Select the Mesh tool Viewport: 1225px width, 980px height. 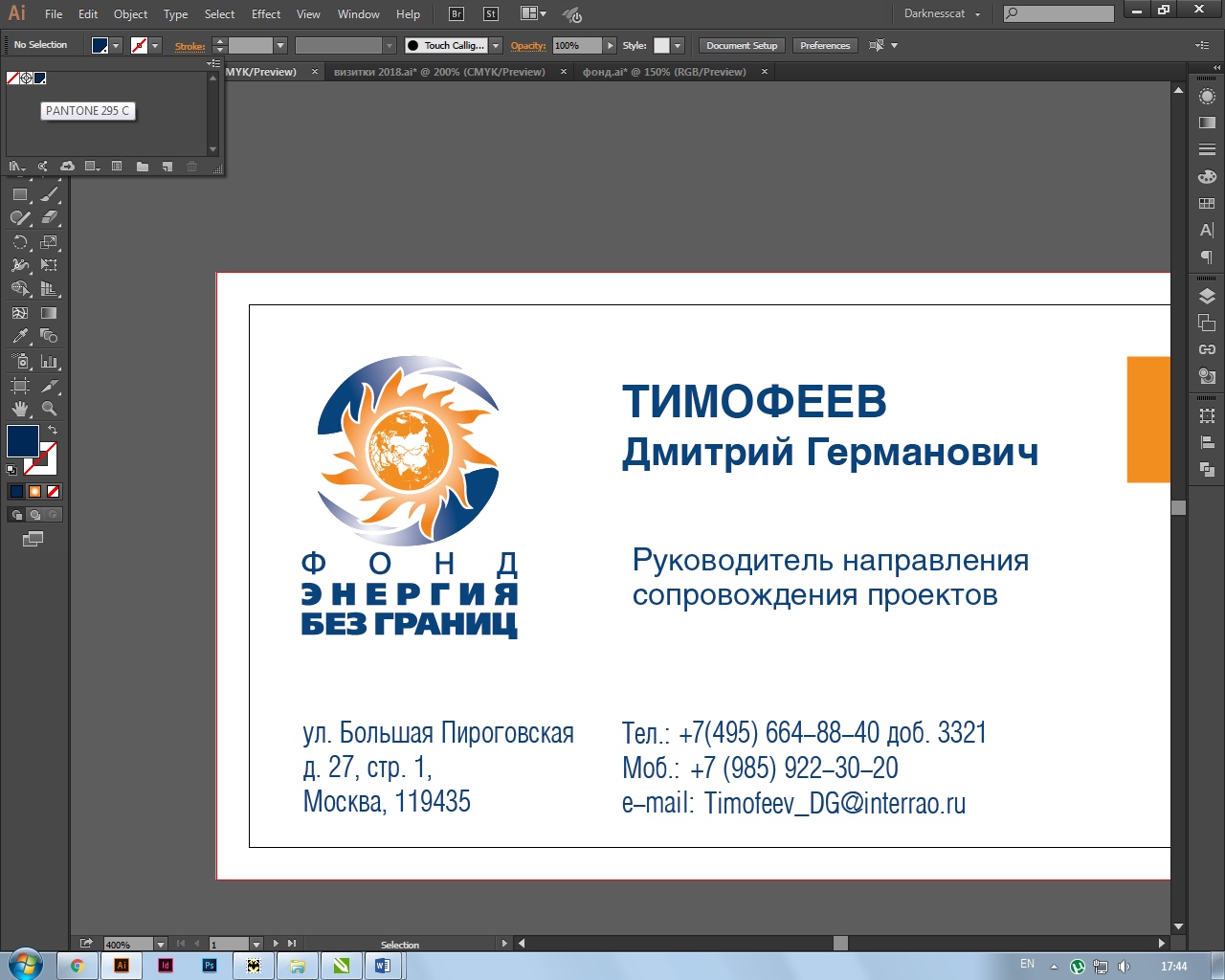[x=20, y=313]
